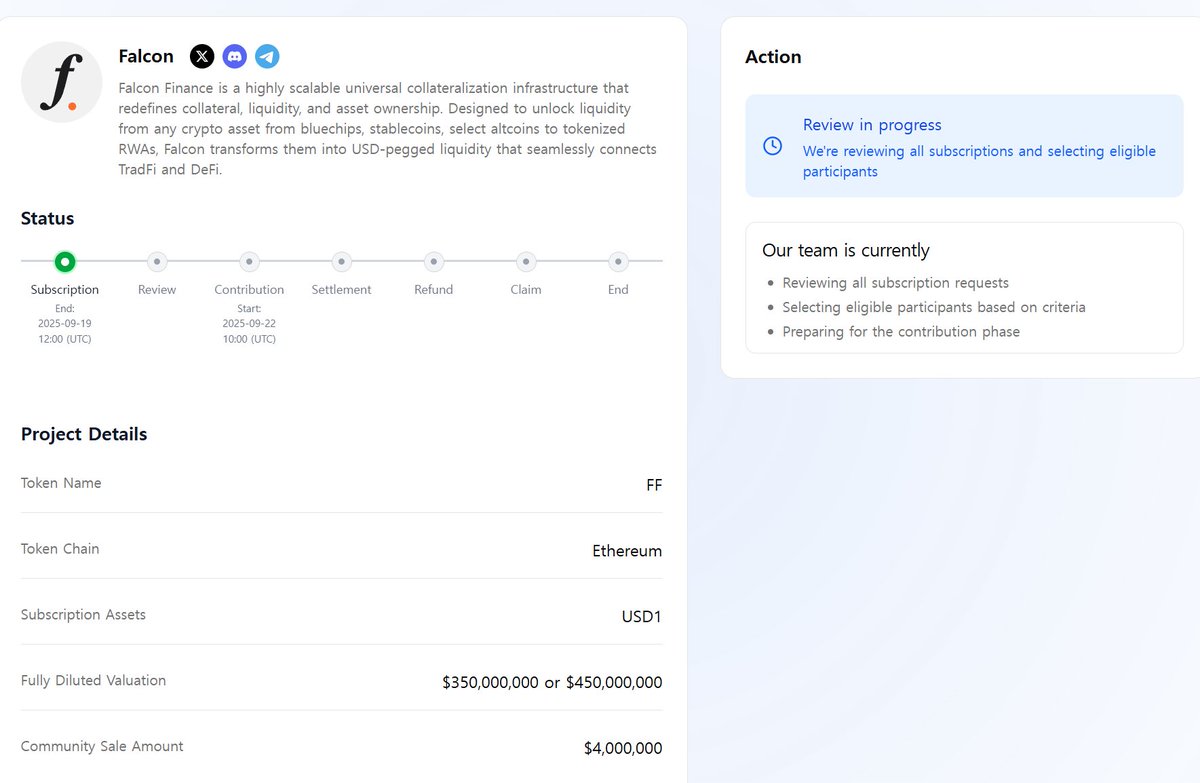
Task: Click the 'Fully Diluted Valuation' label
Action: [x=93, y=681]
